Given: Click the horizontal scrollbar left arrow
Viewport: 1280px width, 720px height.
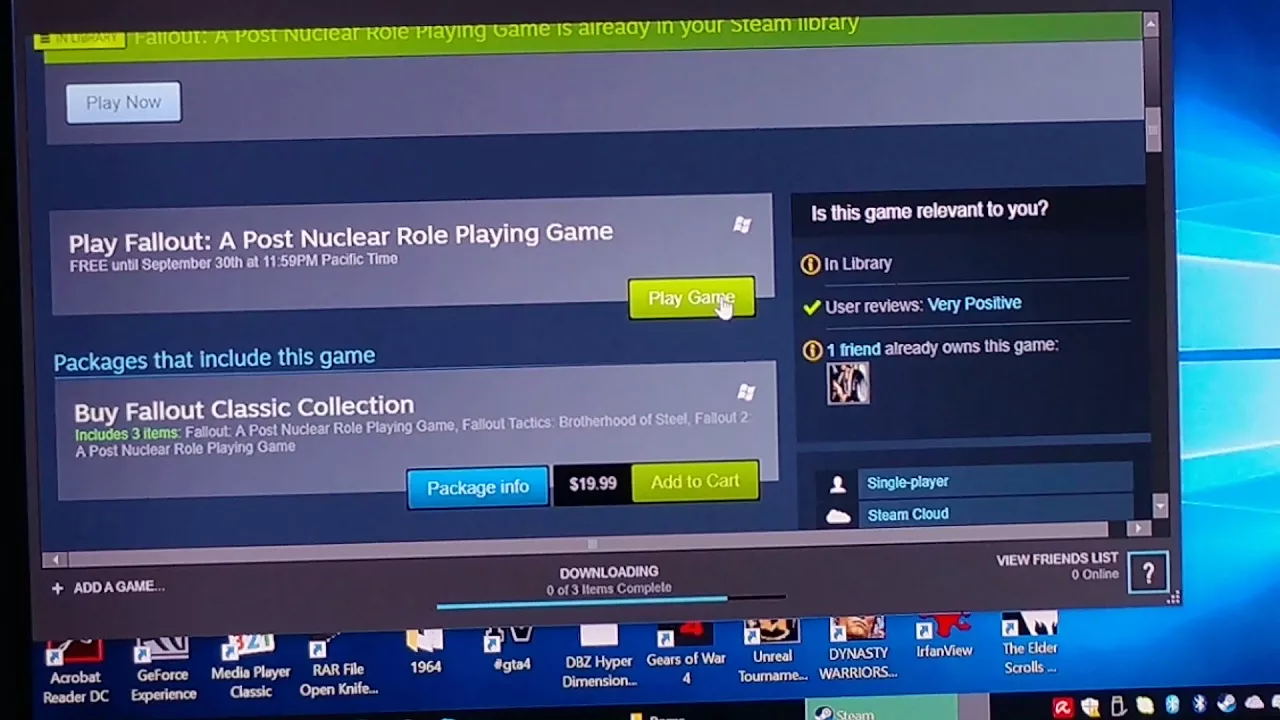Looking at the screenshot, I should 56,560.
